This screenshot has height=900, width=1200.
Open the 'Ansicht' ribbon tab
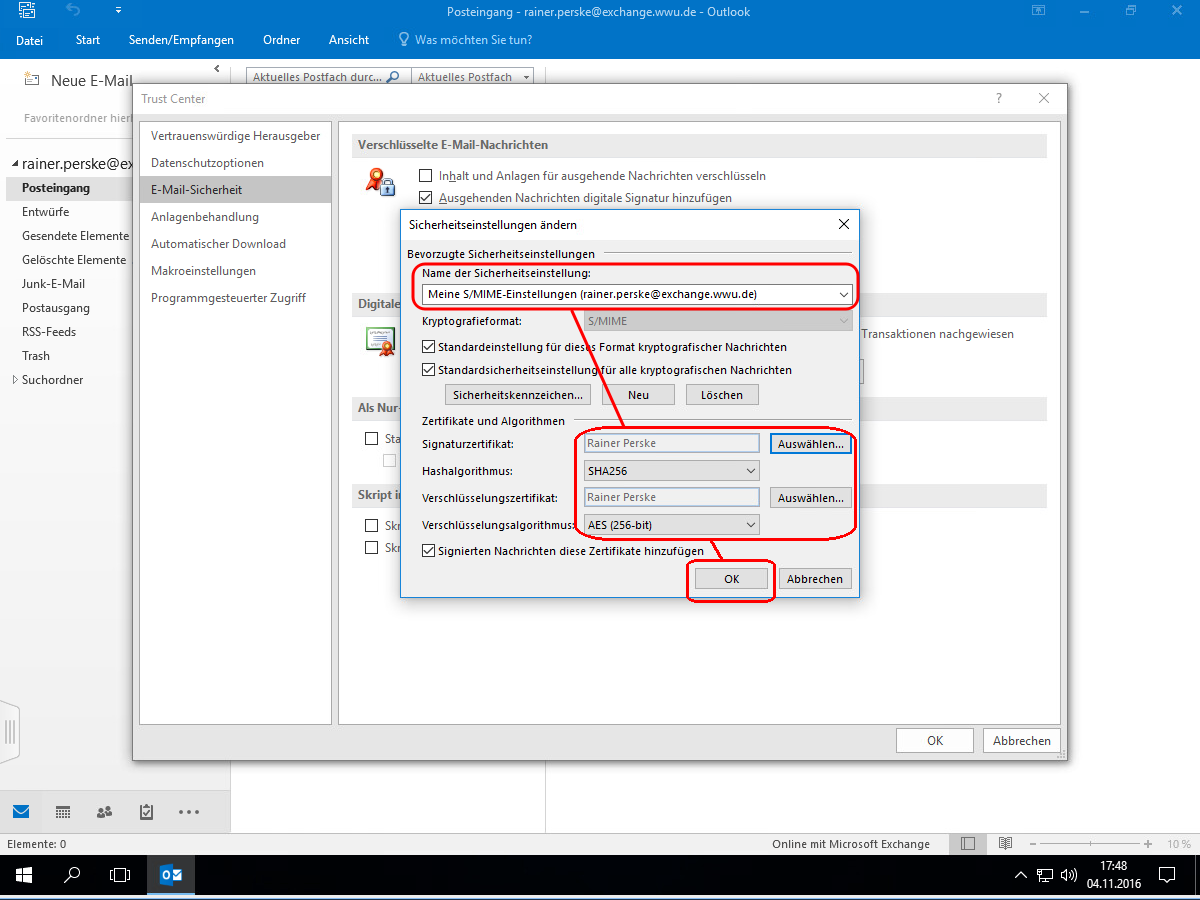pos(349,40)
